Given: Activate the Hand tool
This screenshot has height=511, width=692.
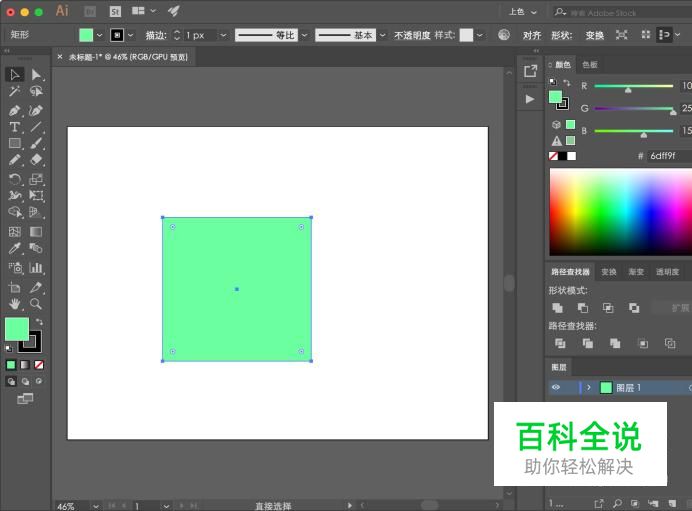Looking at the screenshot, I should (15, 303).
